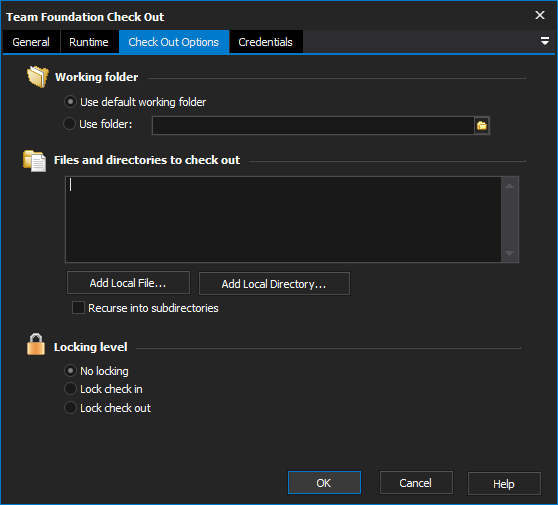
Task: Open the tab list dropdown arrow icon
Action: 544,41
